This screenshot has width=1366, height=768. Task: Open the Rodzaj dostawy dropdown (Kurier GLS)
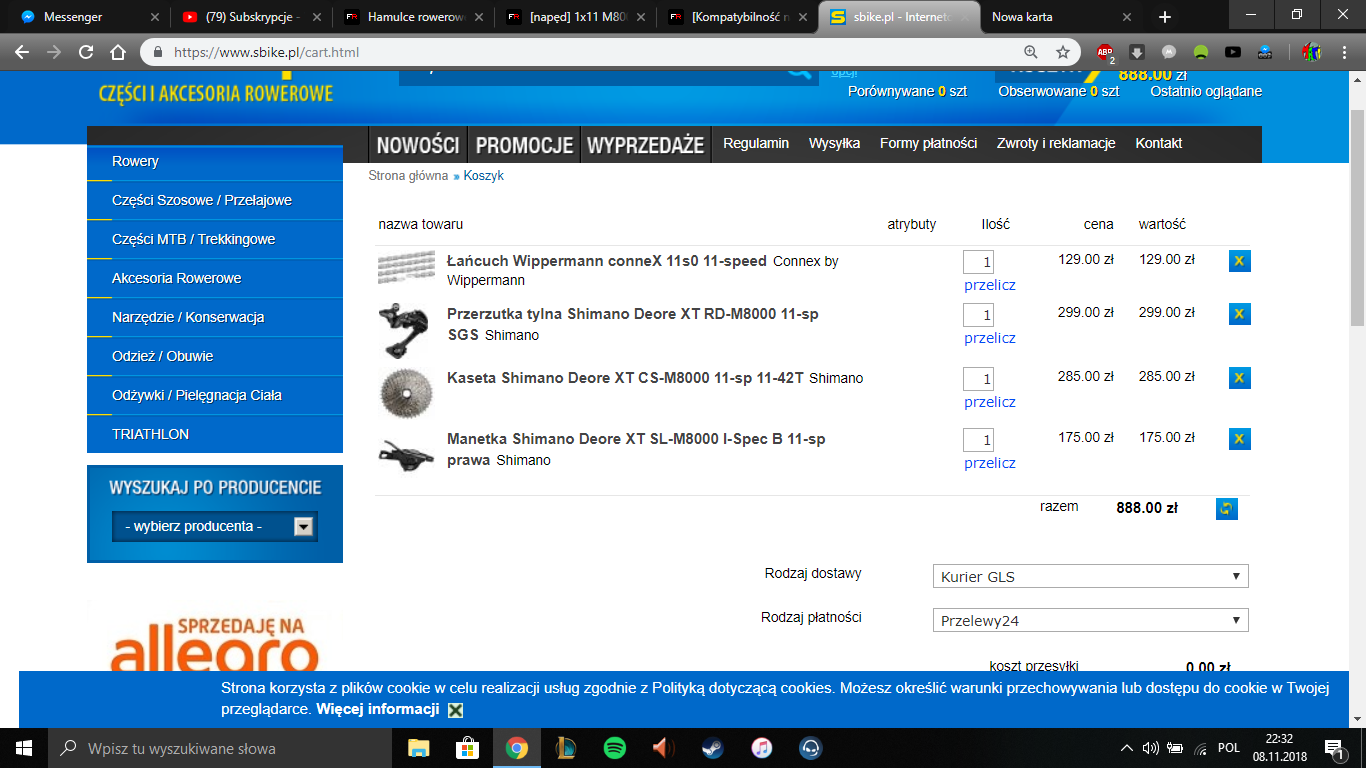pyautogui.click(x=1090, y=576)
